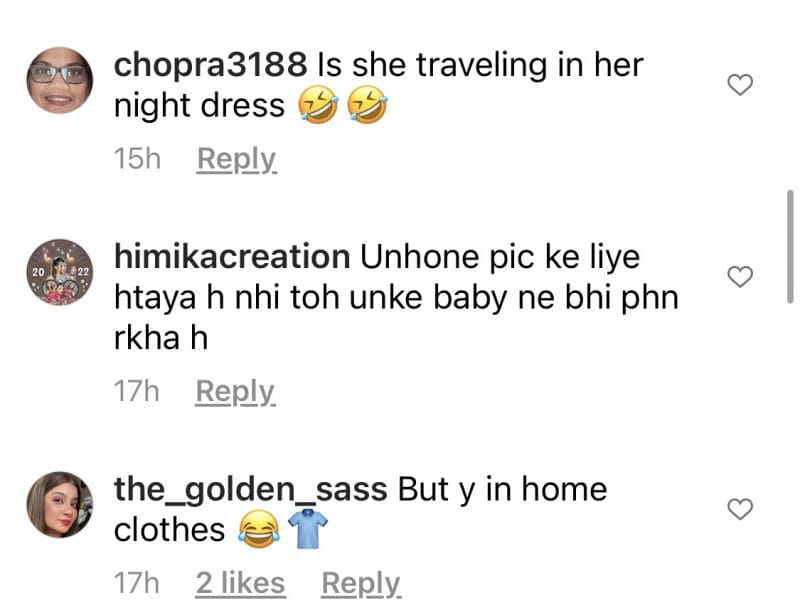Image resolution: width=800 pixels, height=615 pixels.
Task: Click the comments scrollbar thumb
Action: (x=790, y=247)
